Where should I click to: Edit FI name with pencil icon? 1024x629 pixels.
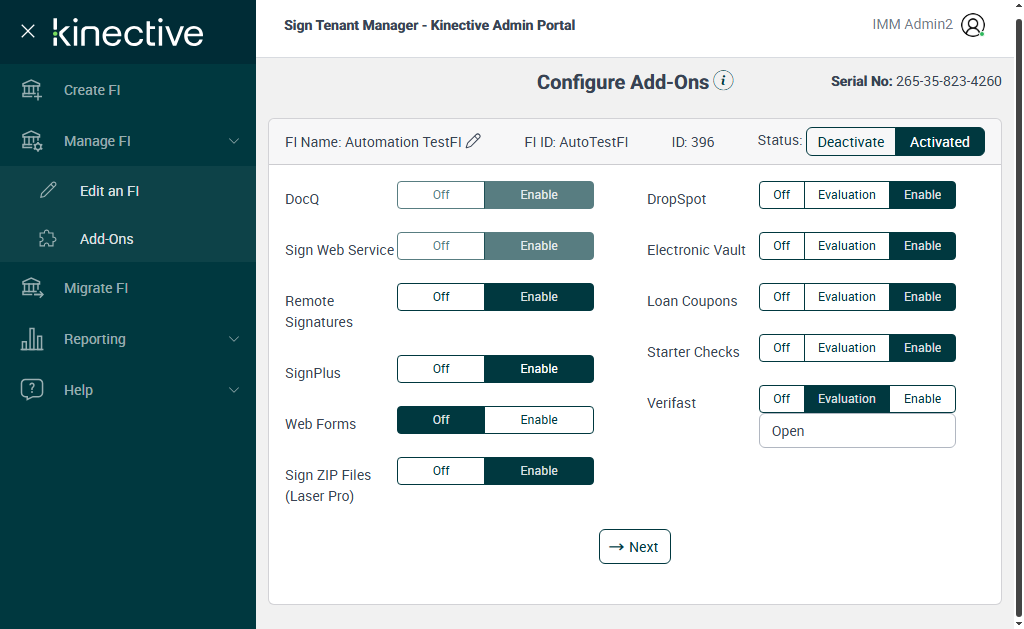473,141
